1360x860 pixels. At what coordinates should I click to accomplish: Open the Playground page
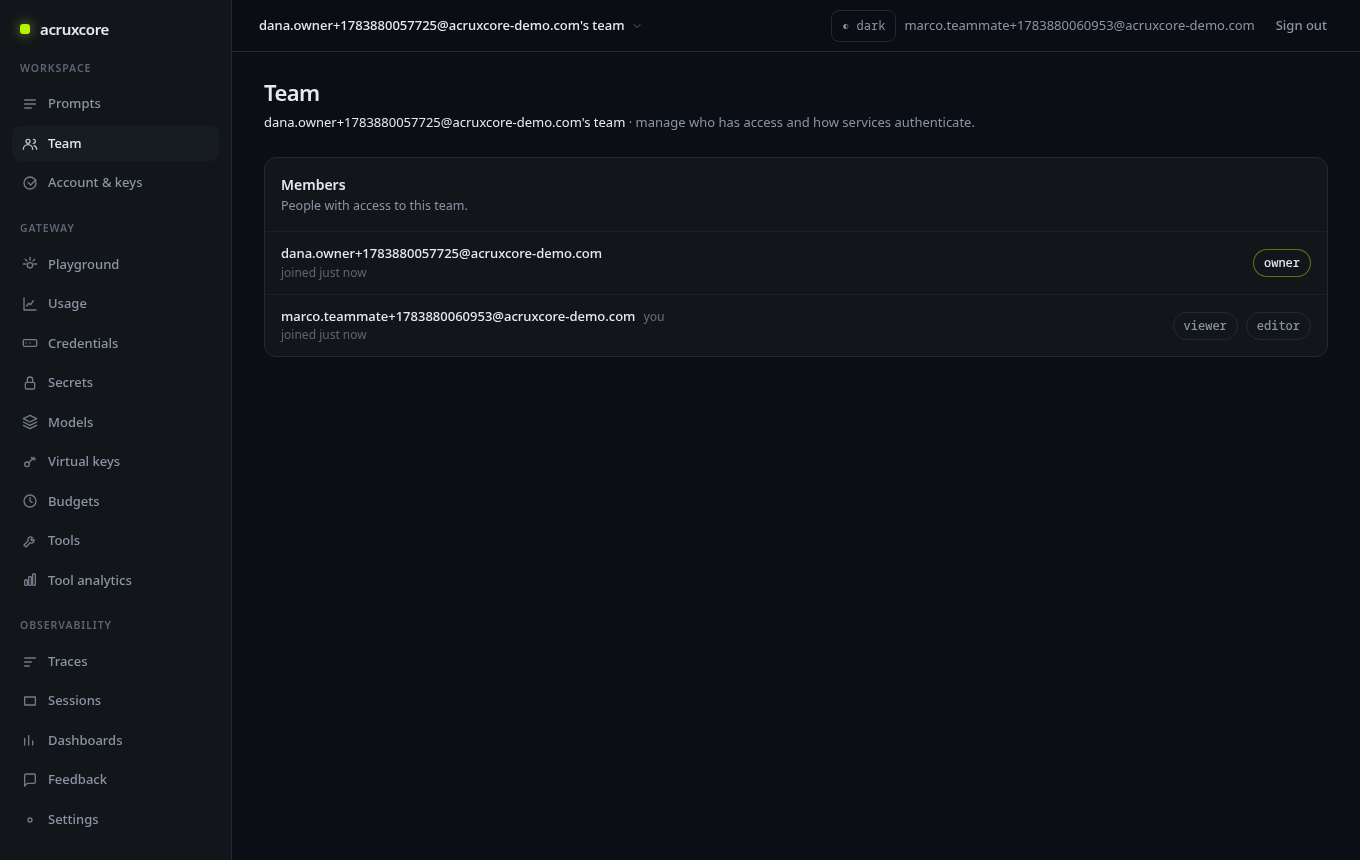coord(116,264)
